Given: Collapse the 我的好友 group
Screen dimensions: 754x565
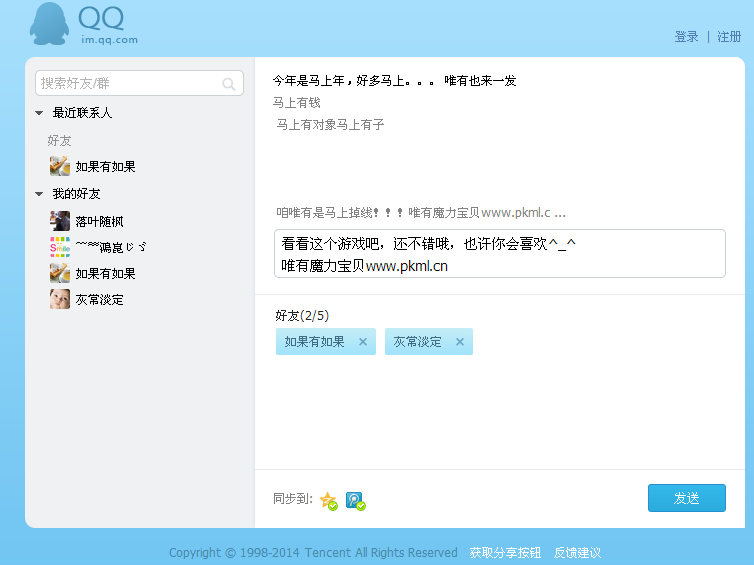Looking at the screenshot, I should click(x=39, y=194).
